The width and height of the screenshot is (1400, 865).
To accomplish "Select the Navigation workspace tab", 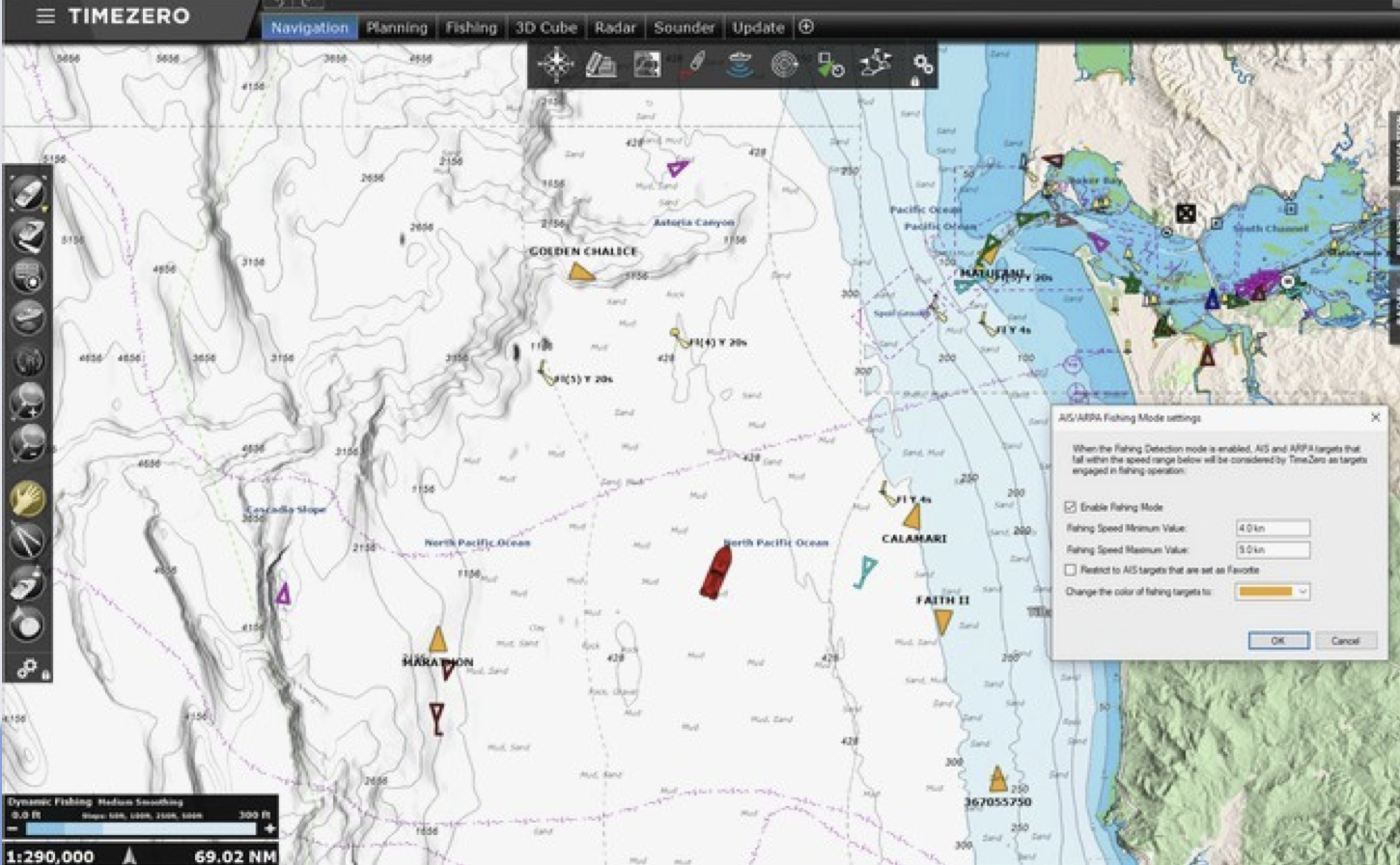I will pos(310,28).
